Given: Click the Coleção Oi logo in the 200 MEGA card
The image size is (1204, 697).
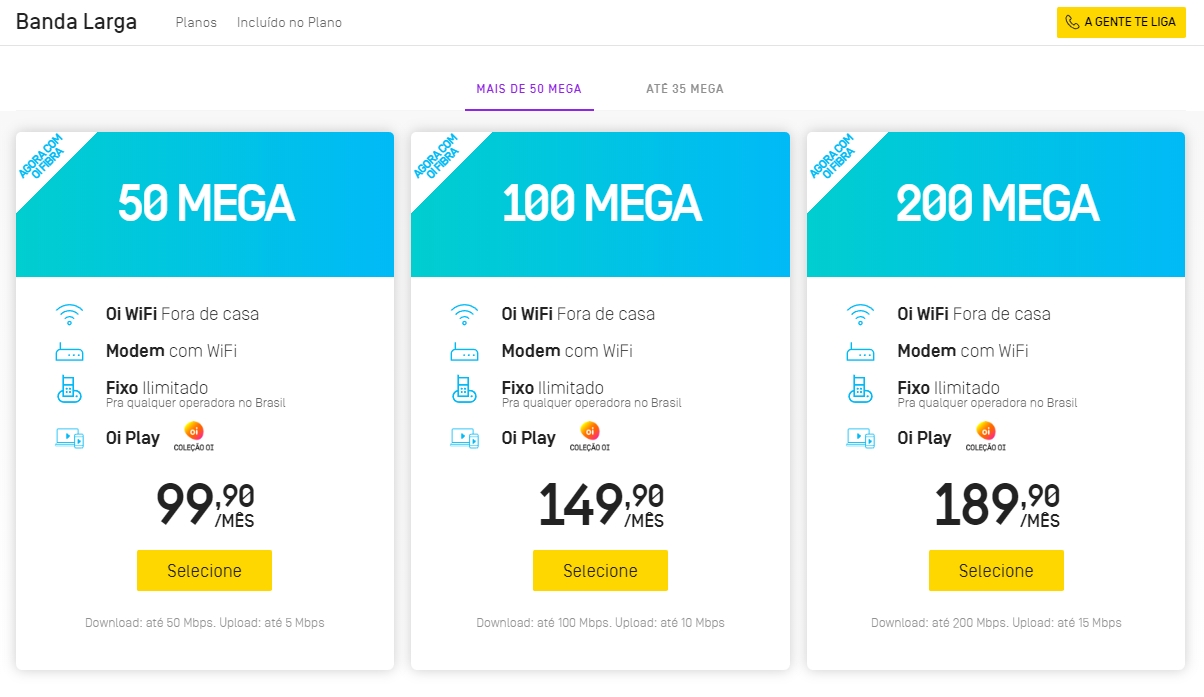Looking at the screenshot, I should pos(986,435).
